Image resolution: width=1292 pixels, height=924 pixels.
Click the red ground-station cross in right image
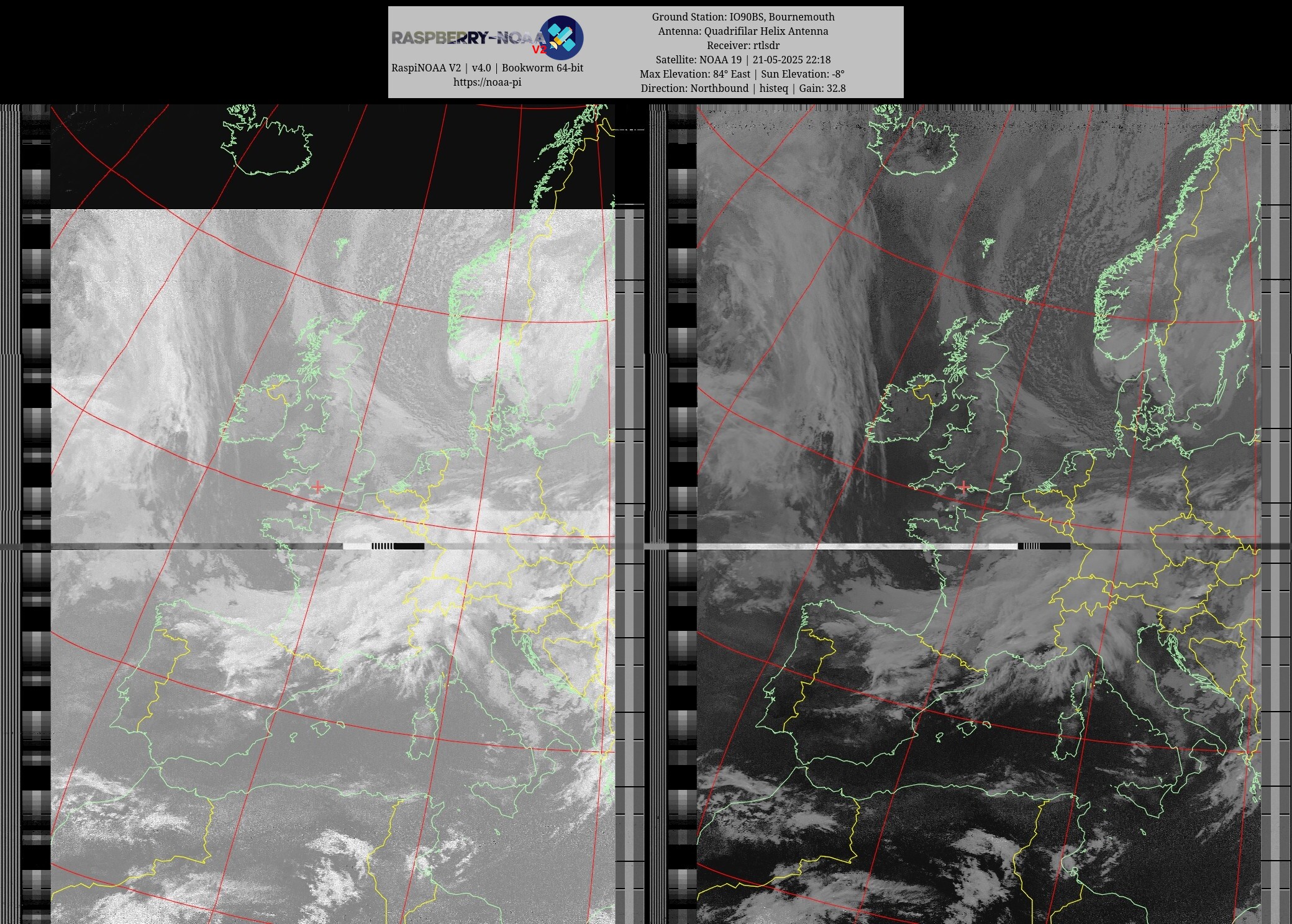coord(963,487)
